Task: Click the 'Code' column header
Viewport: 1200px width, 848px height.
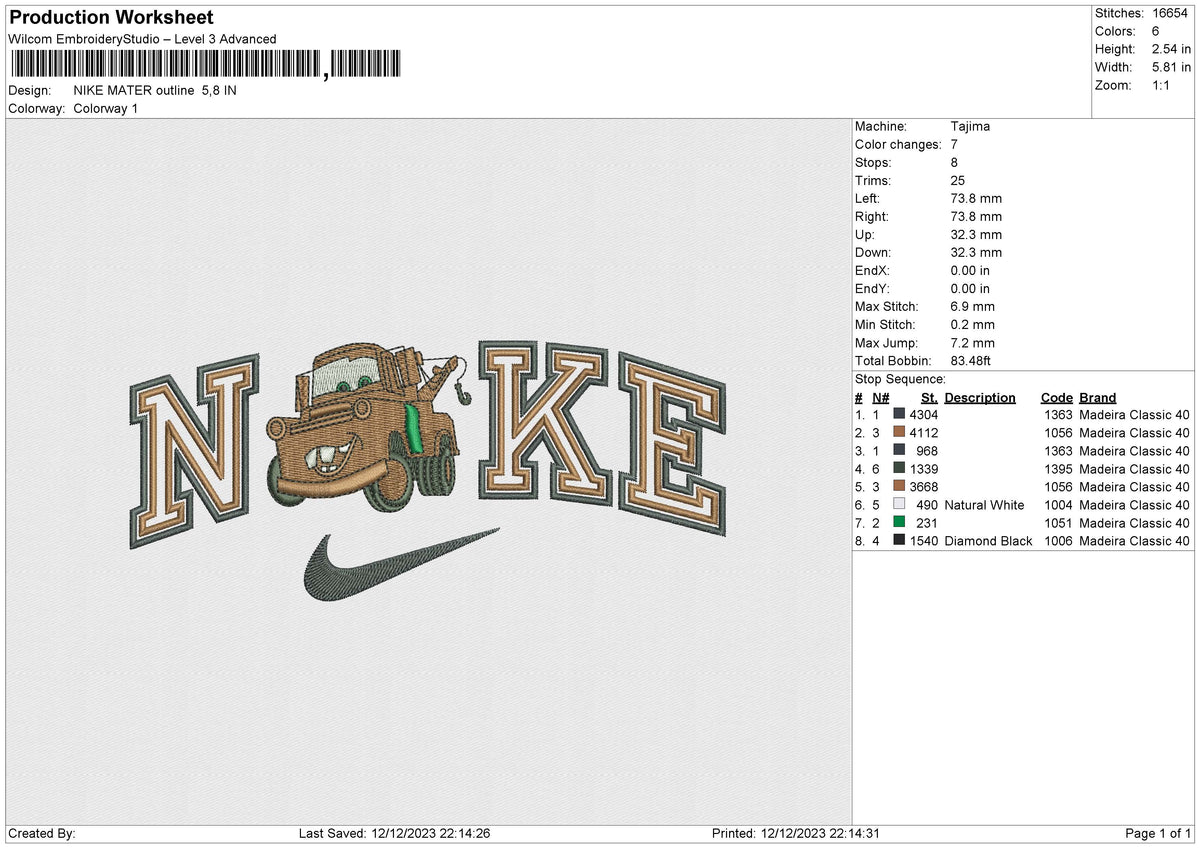Action: tap(1056, 398)
